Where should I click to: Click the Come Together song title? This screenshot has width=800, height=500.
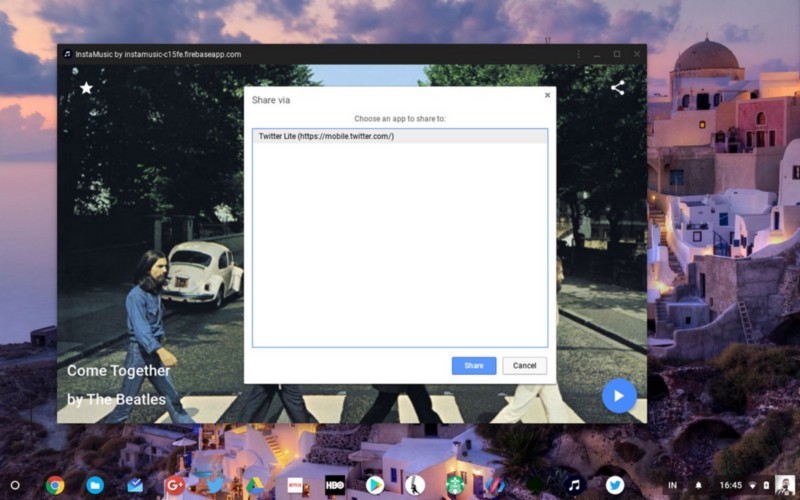point(119,370)
